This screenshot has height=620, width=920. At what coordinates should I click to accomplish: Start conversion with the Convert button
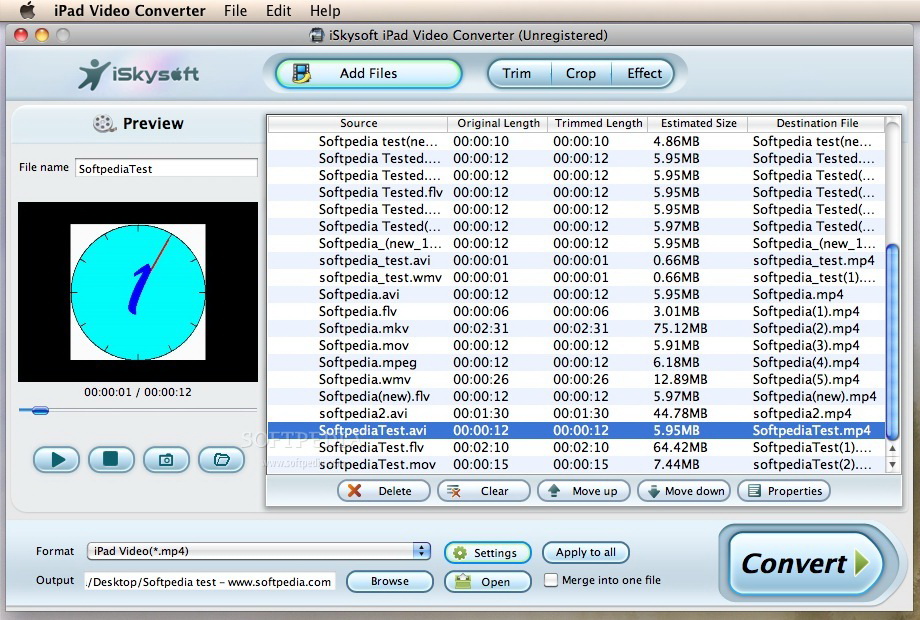805,563
